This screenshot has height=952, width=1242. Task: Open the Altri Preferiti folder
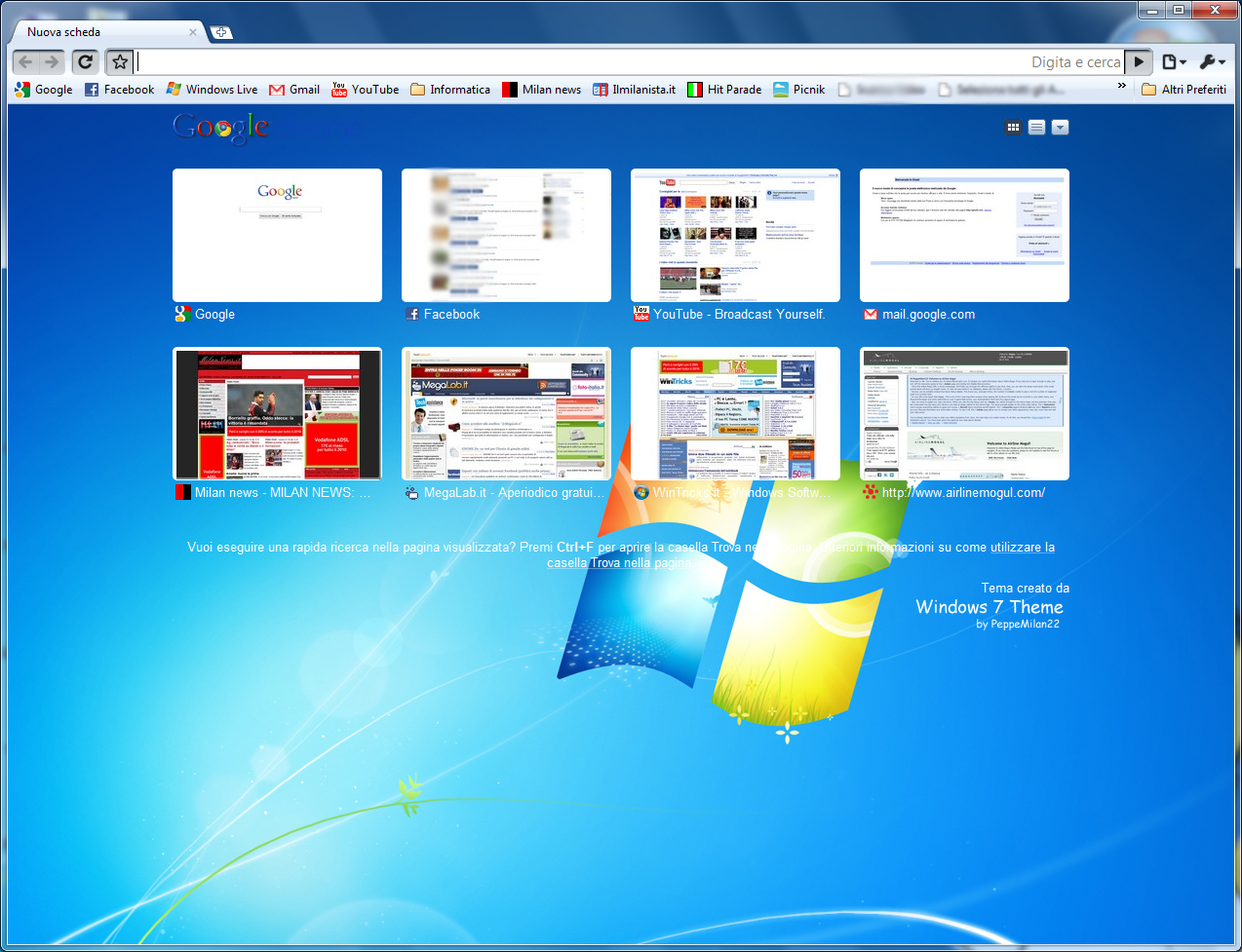[1184, 90]
